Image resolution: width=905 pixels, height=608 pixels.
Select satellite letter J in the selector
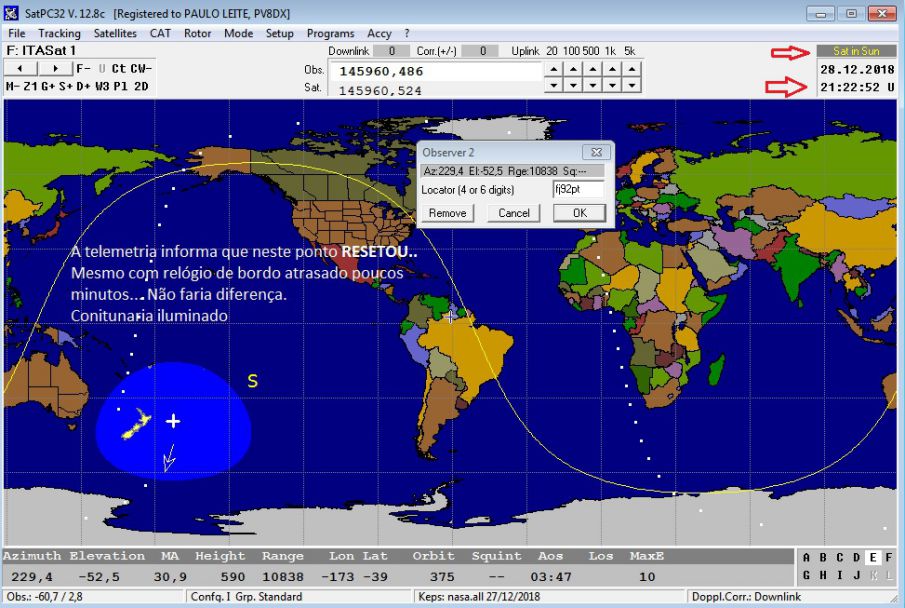[856, 575]
